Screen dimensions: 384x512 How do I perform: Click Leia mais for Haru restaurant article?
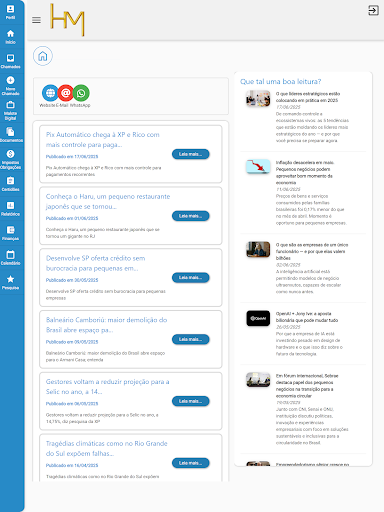coord(191,216)
